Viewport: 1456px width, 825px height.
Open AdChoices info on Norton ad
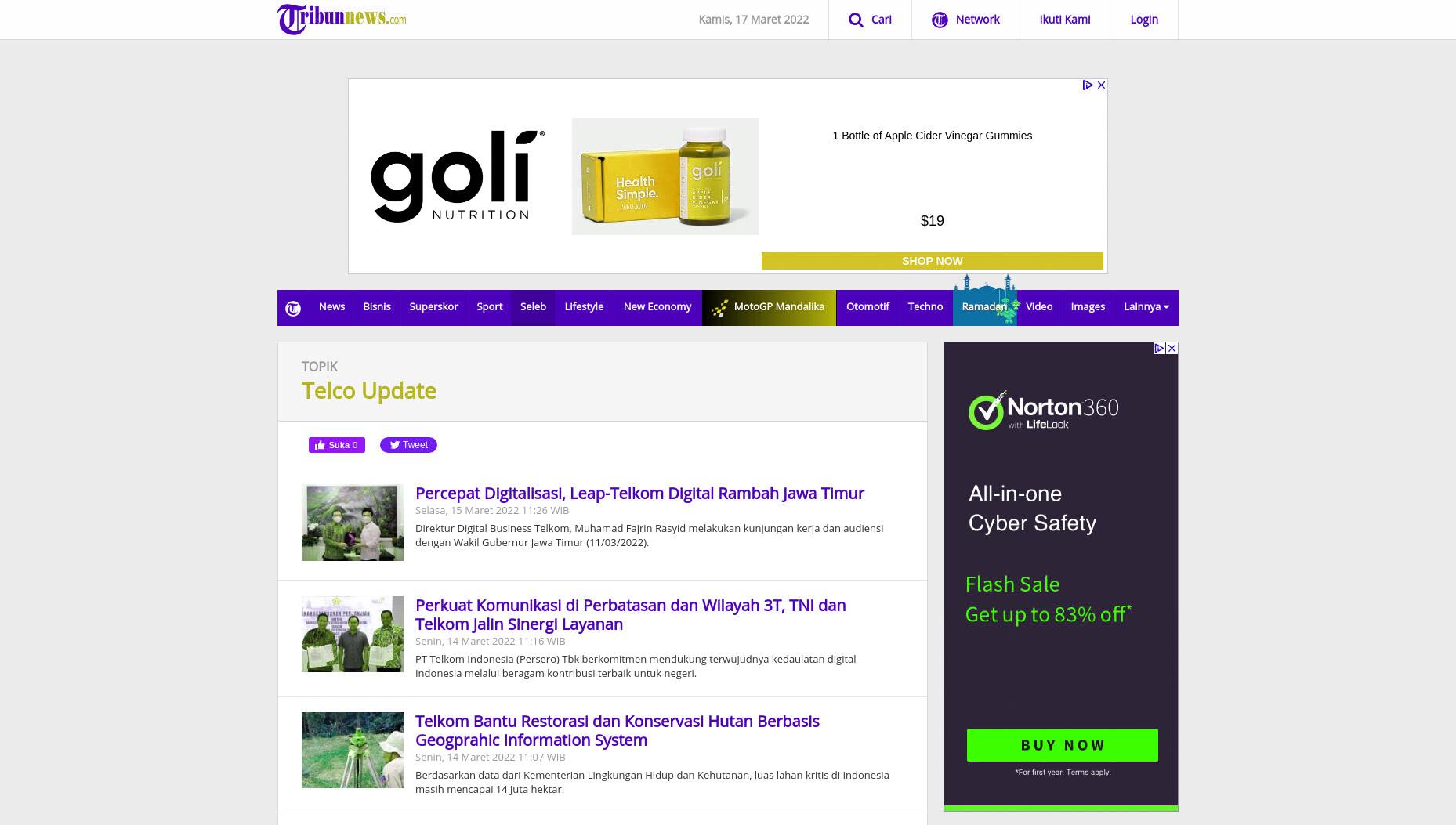point(1159,348)
